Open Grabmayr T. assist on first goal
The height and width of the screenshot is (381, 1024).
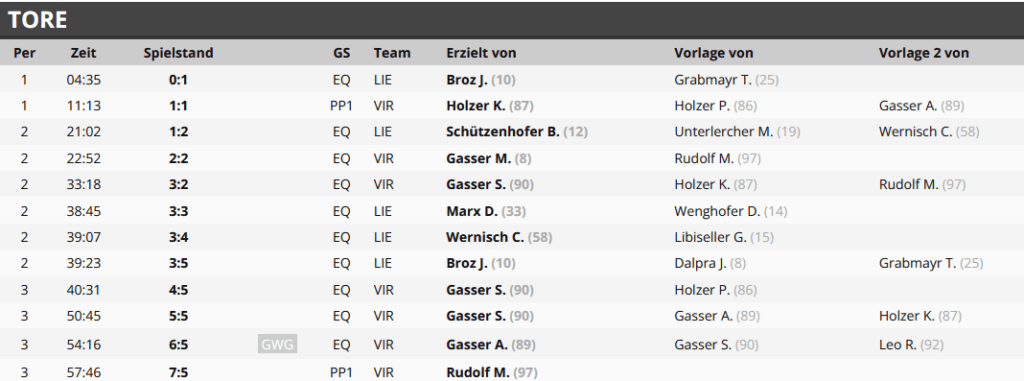[x=712, y=80]
